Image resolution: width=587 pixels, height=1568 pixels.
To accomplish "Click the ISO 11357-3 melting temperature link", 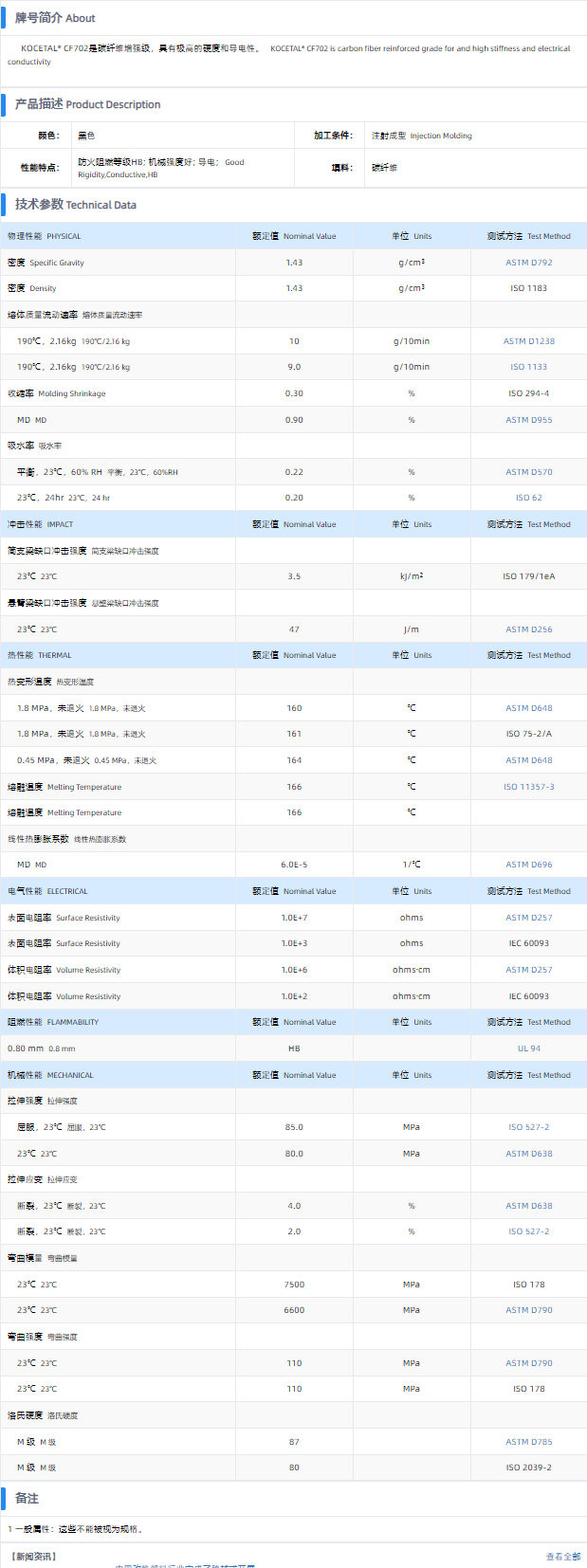I will [528, 787].
